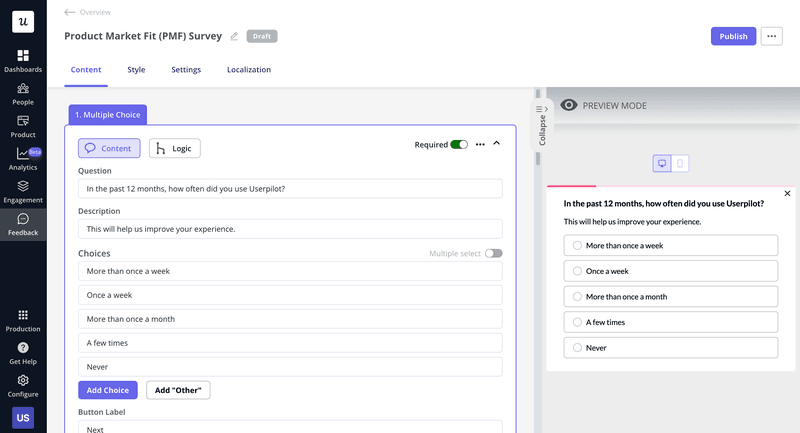Viewport: 800px width, 433px height.
Task: Click the Question text field
Action: pos(290,189)
